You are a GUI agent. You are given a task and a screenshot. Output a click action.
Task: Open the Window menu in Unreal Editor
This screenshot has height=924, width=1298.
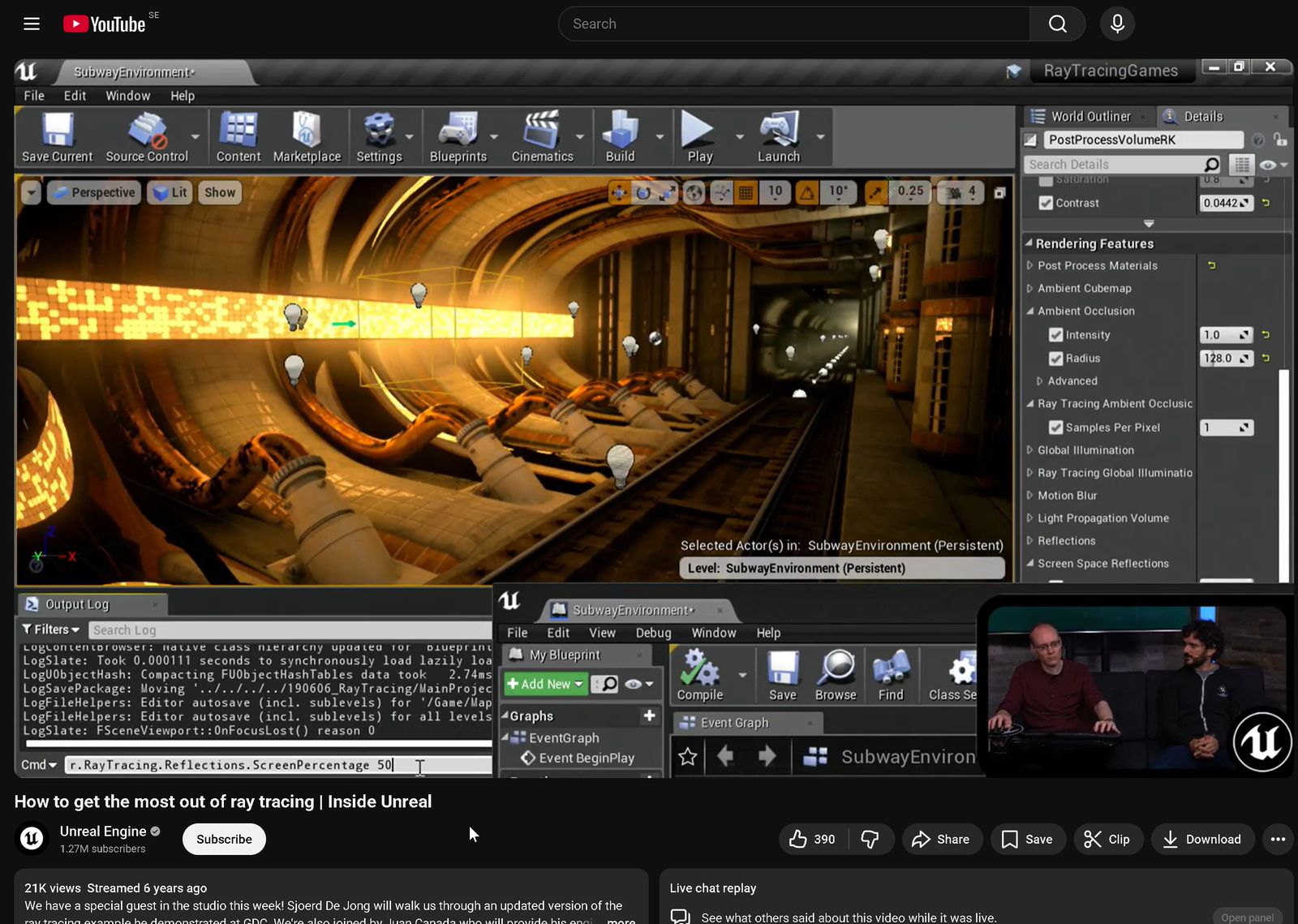tap(127, 96)
